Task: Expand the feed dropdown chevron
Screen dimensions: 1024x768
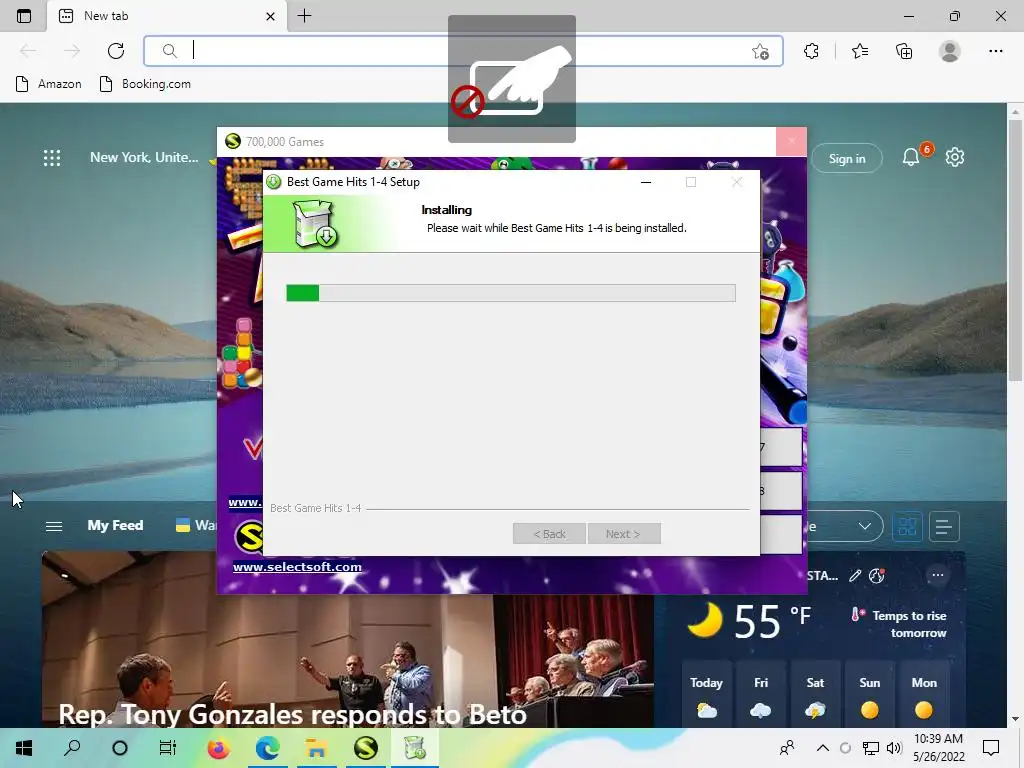Action: [865, 526]
